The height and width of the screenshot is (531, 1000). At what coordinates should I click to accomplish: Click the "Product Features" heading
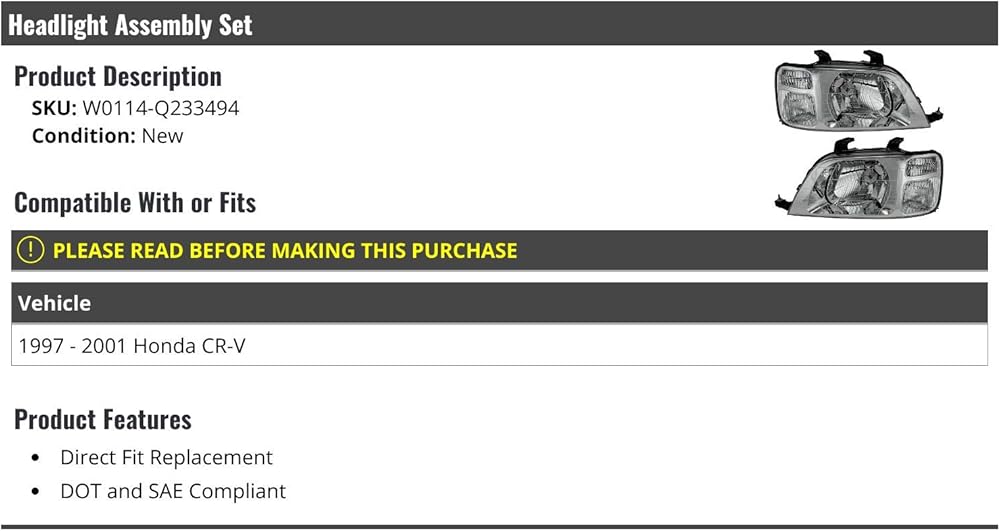pos(103,419)
